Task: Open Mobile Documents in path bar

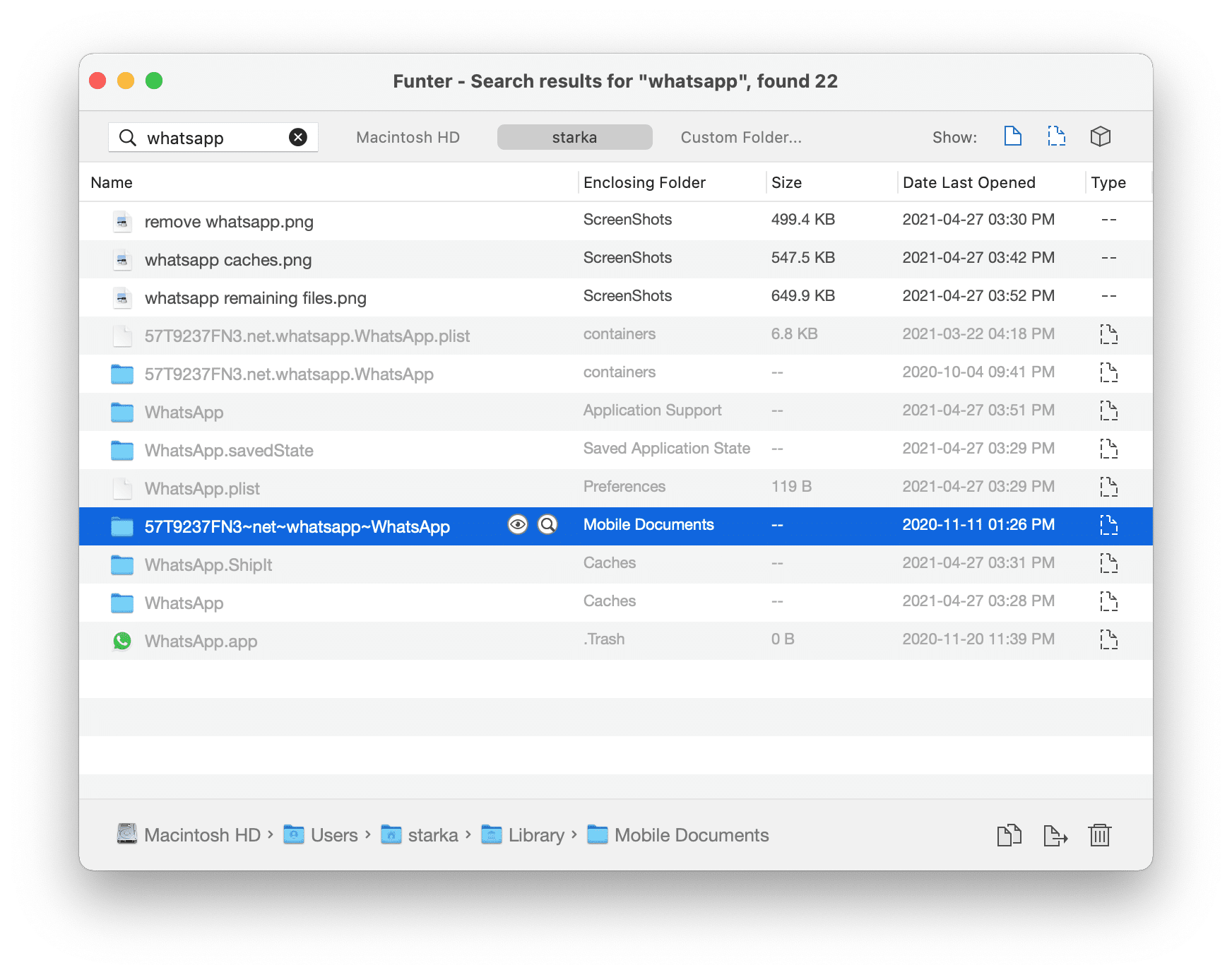Action: (x=678, y=835)
